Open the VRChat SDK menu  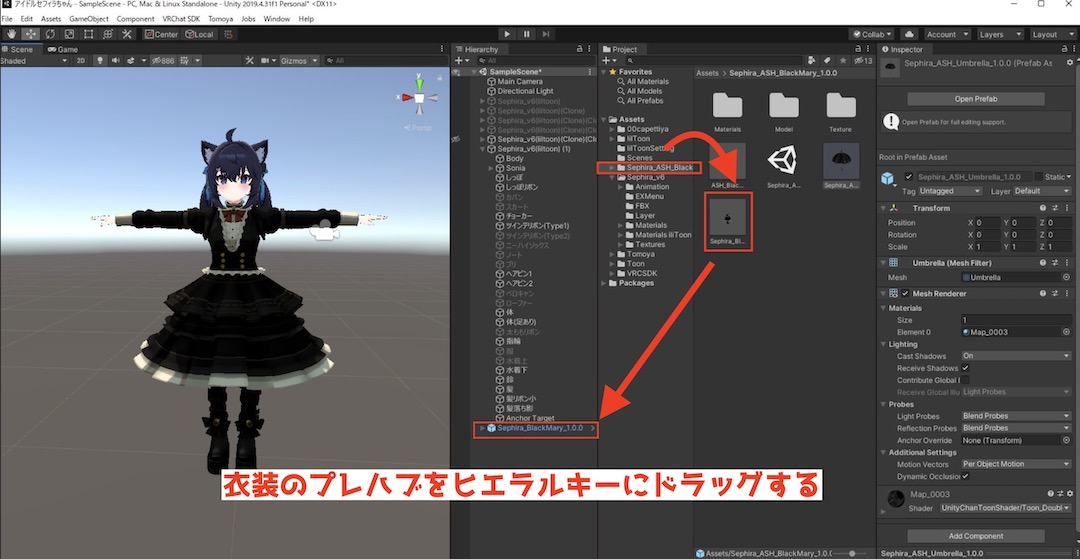[181, 19]
